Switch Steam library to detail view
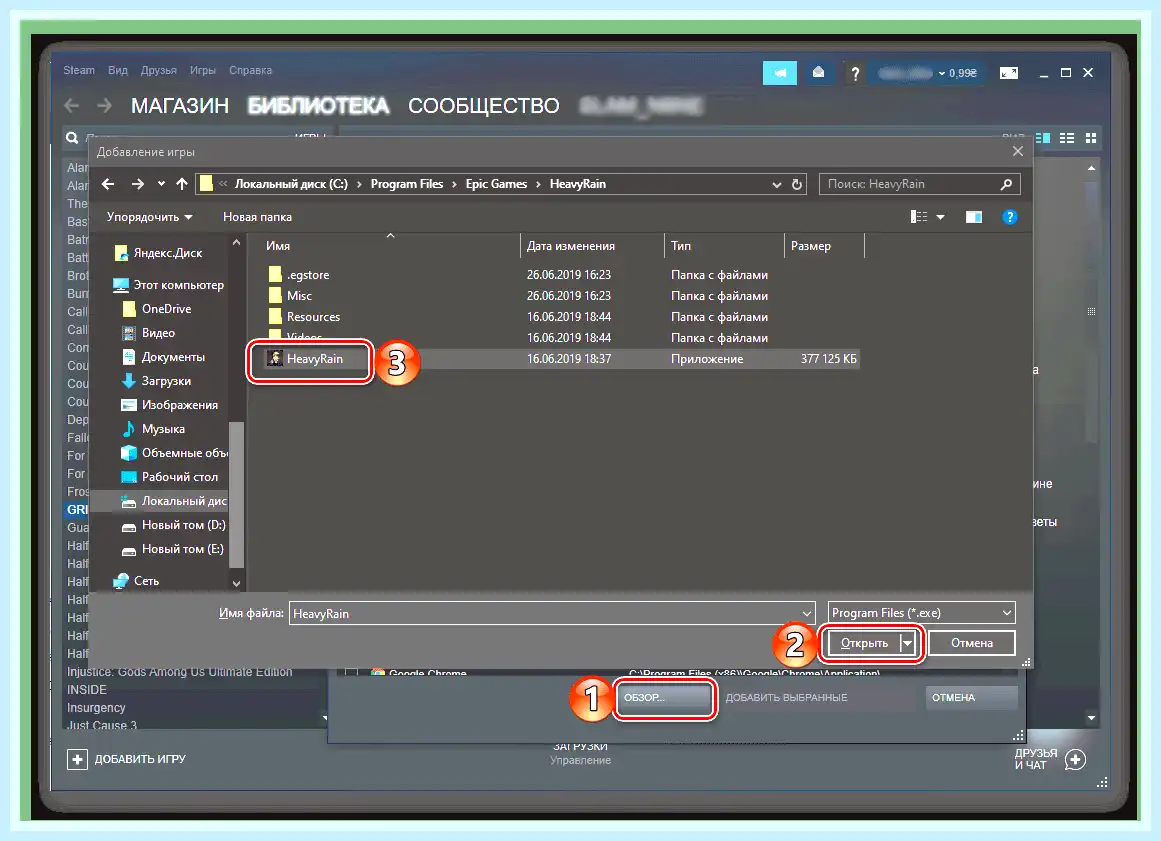Image resolution: width=1161 pixels, height=841 pixels. tap(1043, 138)
